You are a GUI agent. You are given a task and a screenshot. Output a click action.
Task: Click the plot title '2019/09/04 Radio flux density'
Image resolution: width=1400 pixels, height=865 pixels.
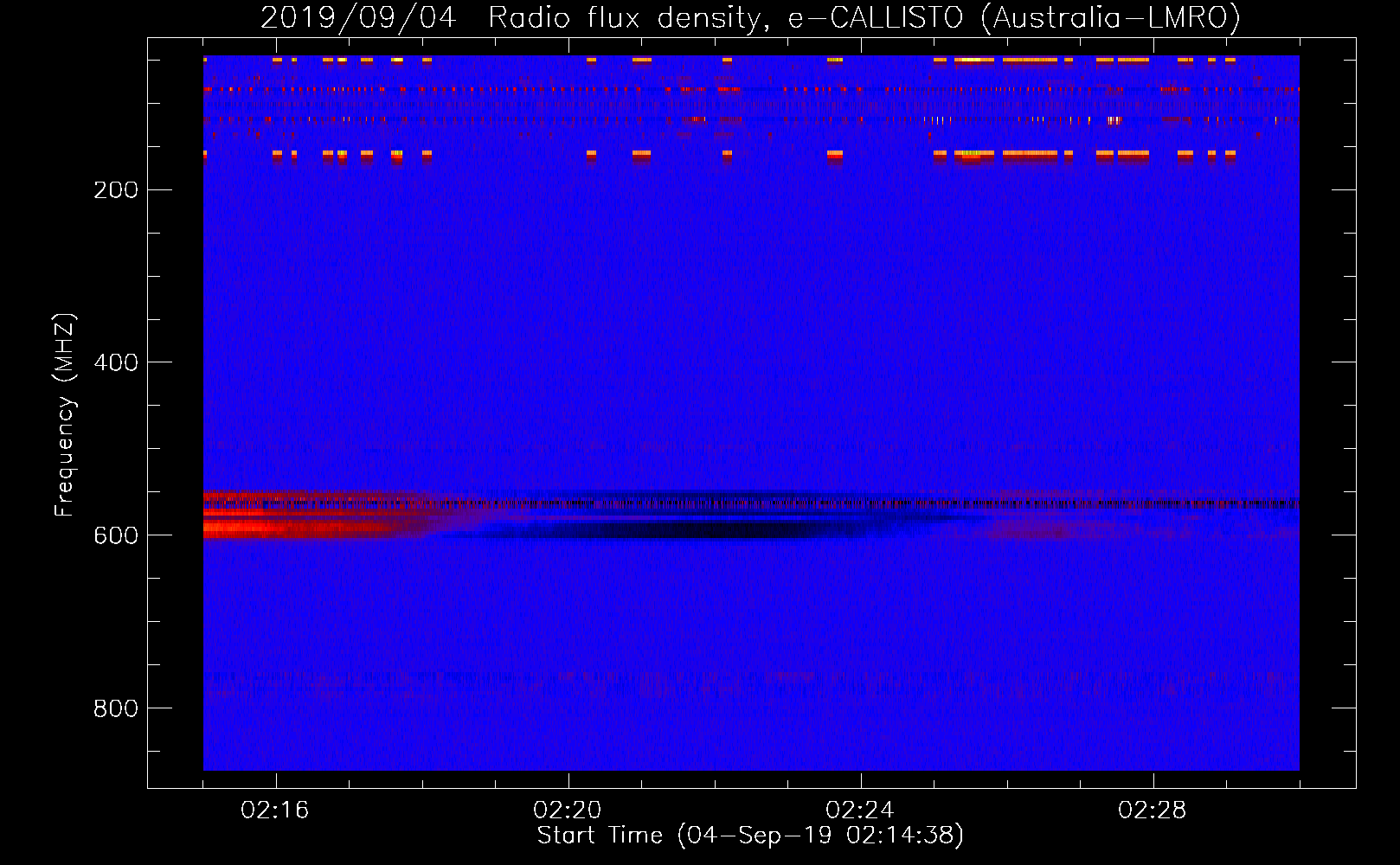coord(750,17)
